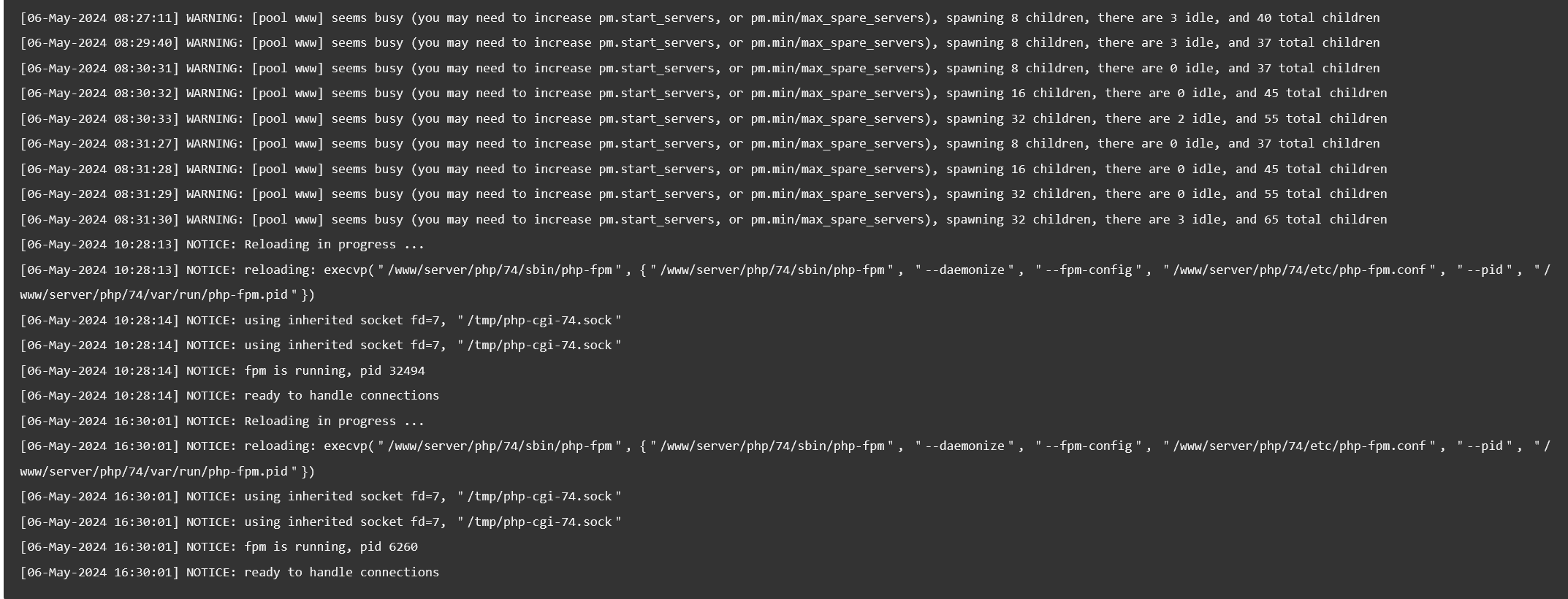Image resolution: width=1568 pixels, height=599 pixels.
Task: Click the first 16:30:01 inherited socket line
Action: tap(321, 497)
